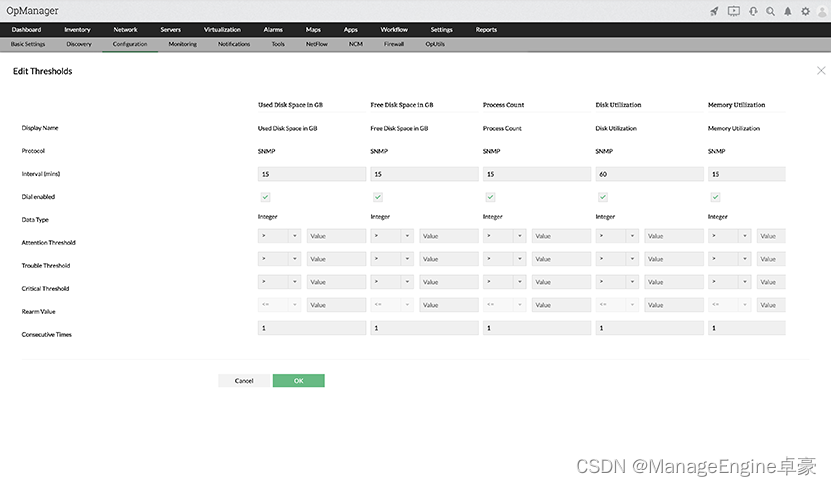Open Attention Threshold operator dropdown for Disk Utilization

(x=617, y=236)
